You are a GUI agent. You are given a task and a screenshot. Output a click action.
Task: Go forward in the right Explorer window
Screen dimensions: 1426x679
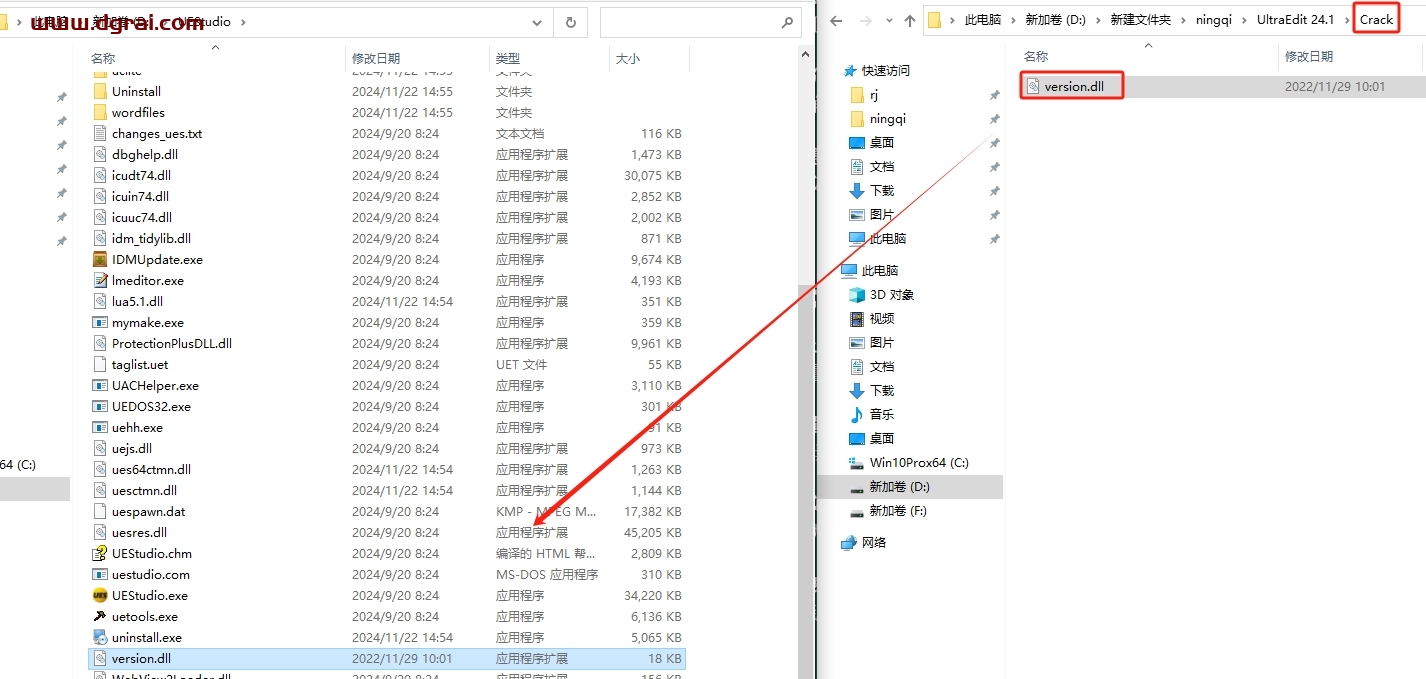(866, 20)
